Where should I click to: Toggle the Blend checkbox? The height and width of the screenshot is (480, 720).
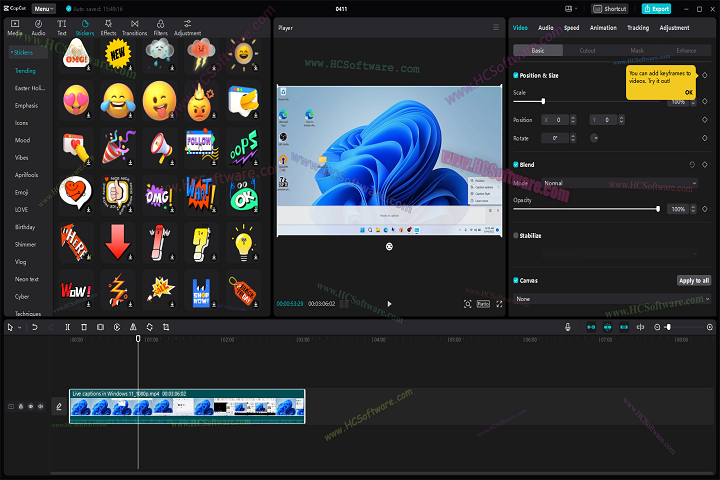click(x=516, y=164)
